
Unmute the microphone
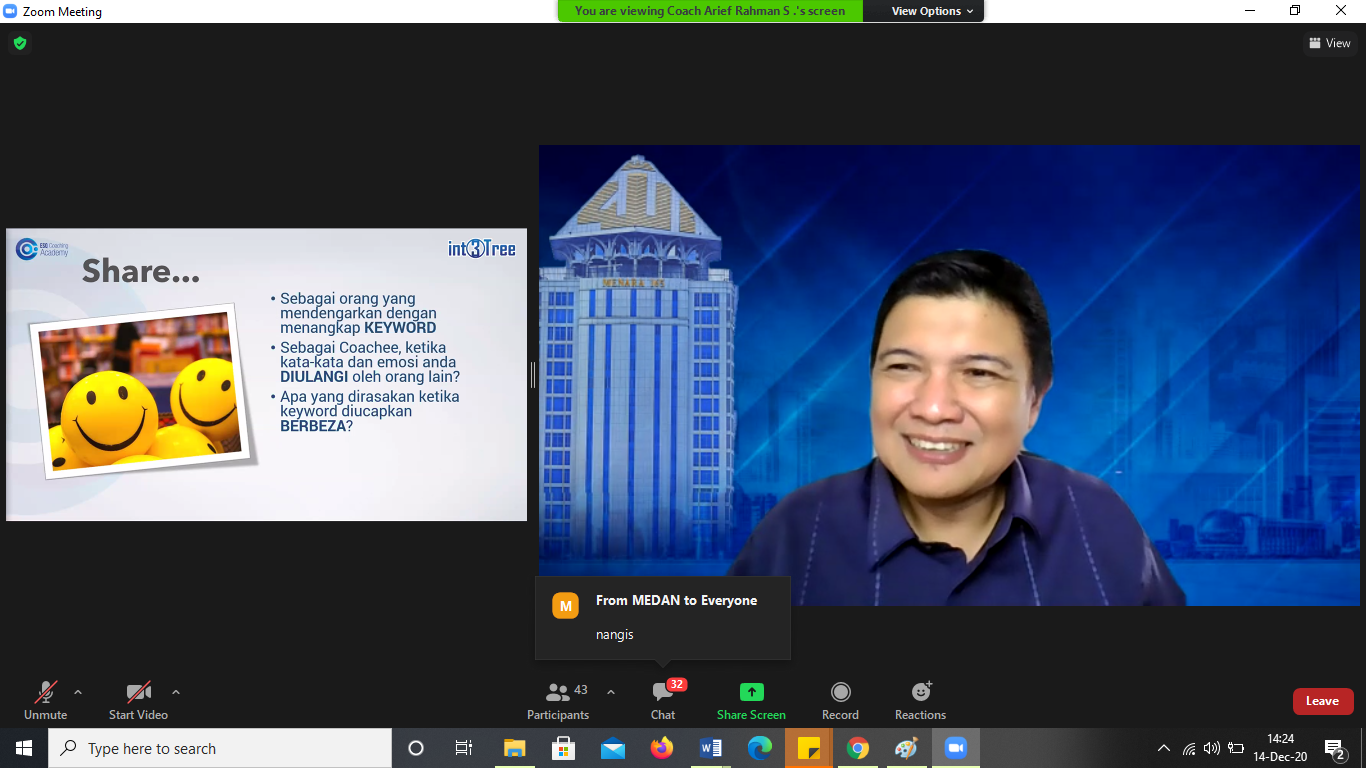pos(46,700)
